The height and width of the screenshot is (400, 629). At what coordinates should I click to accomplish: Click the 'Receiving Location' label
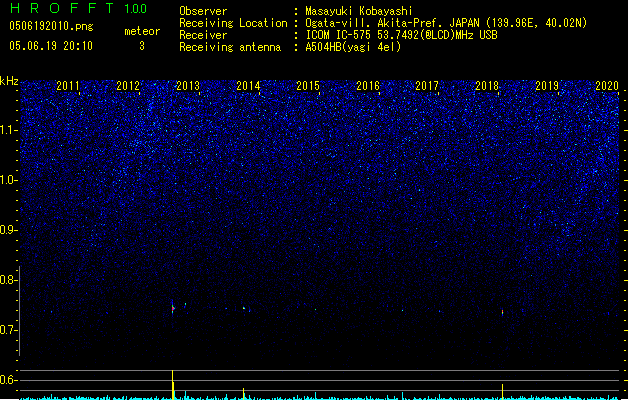tap(233, 23)
